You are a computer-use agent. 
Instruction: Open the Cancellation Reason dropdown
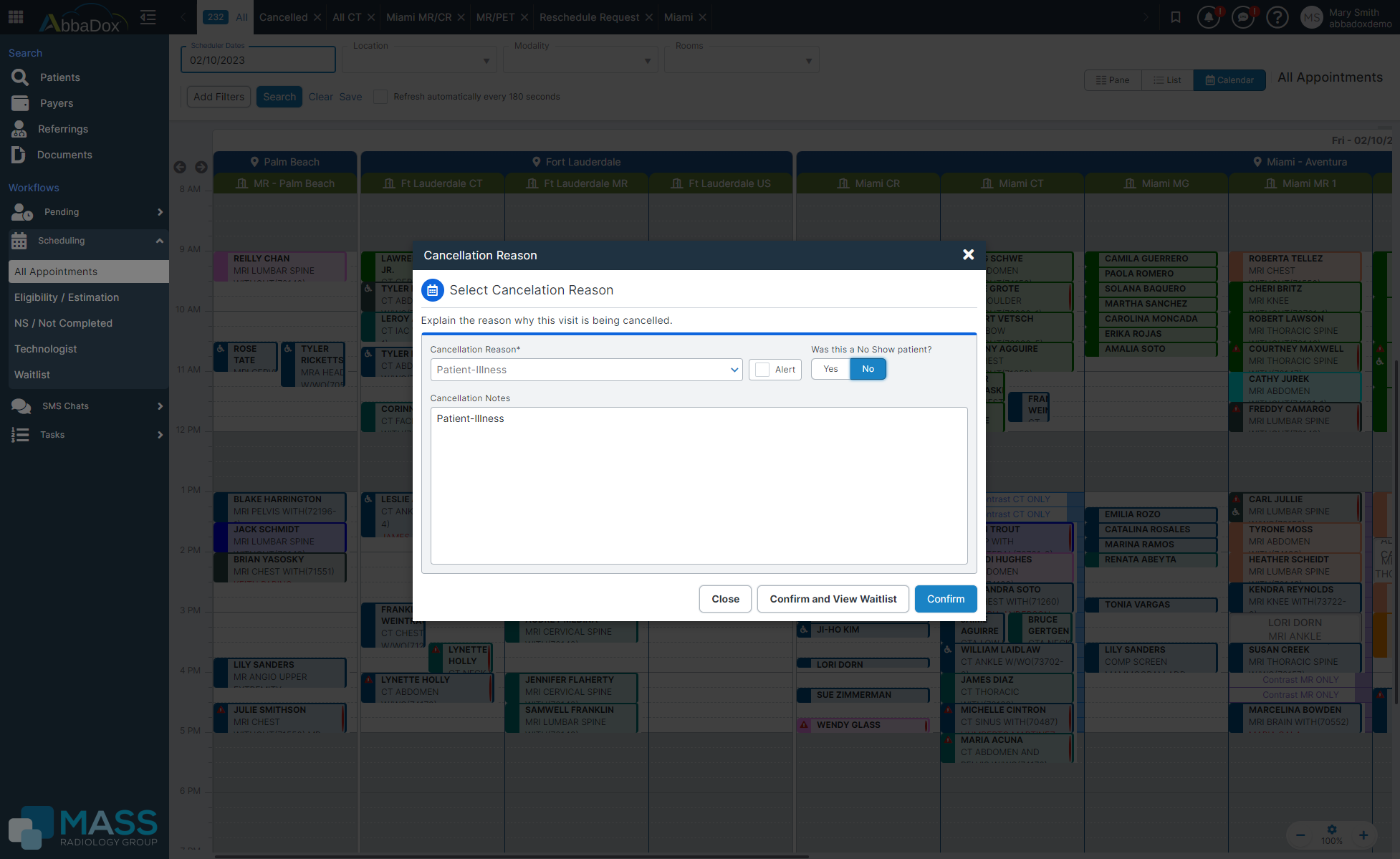[x=733, y=370]
